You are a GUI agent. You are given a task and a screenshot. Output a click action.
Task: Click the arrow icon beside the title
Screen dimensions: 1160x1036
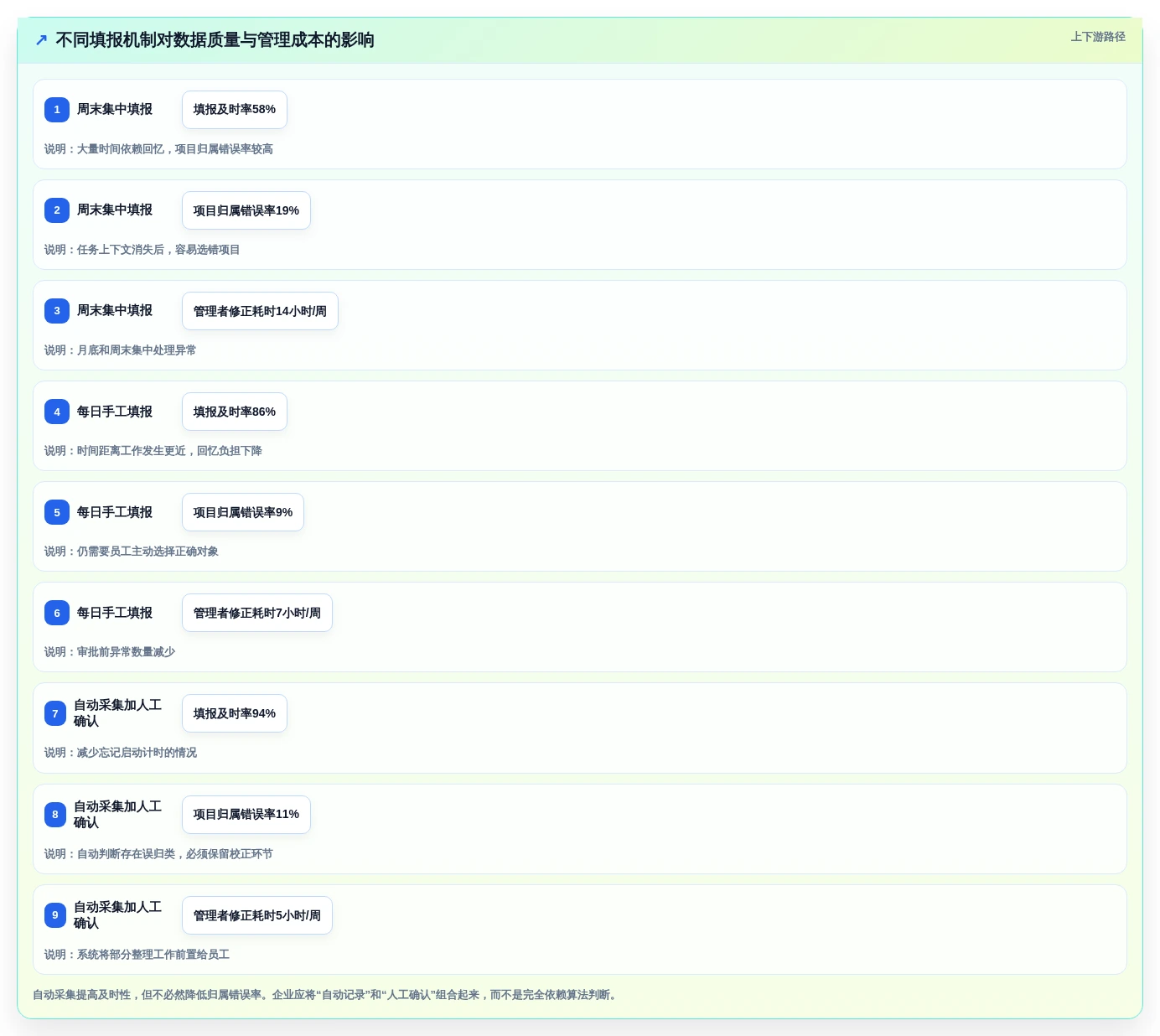[x=41, y=39]
